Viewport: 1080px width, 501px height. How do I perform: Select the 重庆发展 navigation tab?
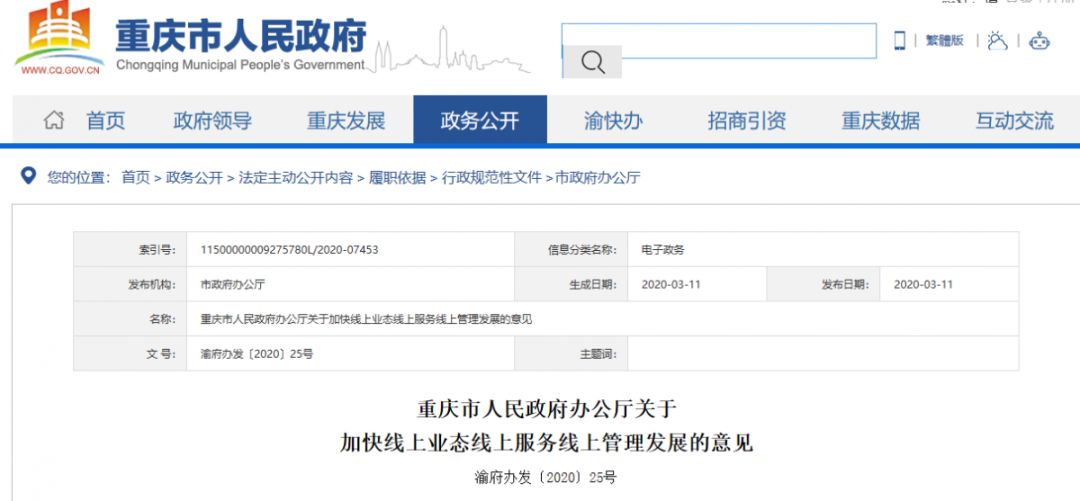[x=346, y=121]
